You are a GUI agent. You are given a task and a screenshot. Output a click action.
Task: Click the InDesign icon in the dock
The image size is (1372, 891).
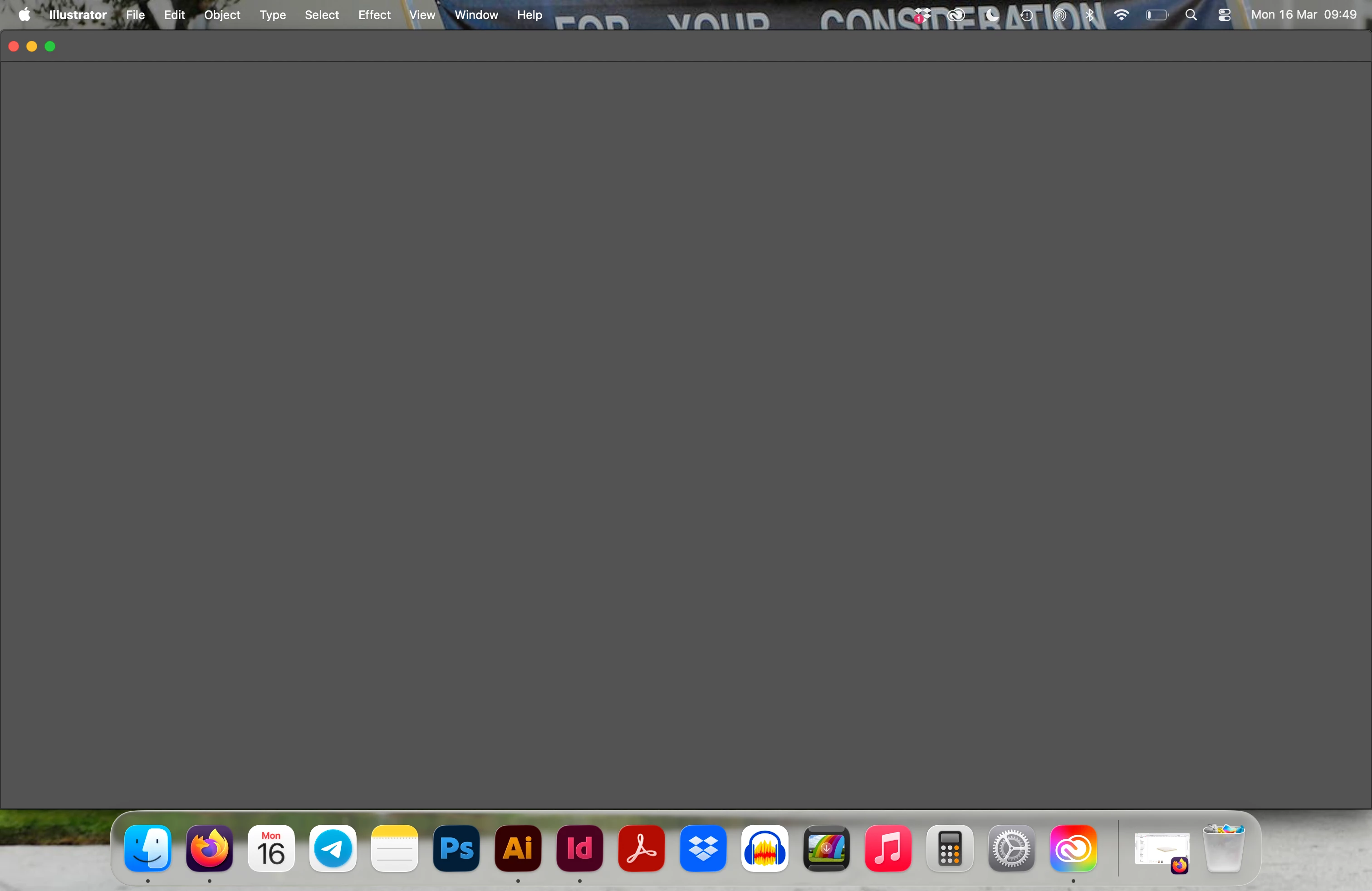tap(579, 848)
